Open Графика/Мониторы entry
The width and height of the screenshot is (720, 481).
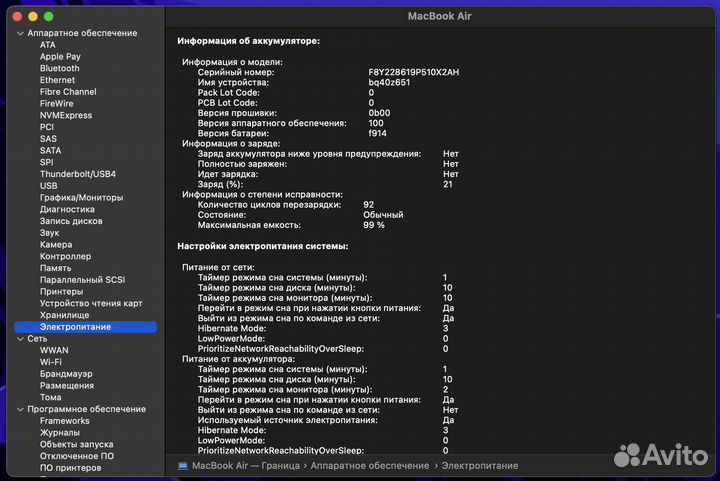(81, 198)
